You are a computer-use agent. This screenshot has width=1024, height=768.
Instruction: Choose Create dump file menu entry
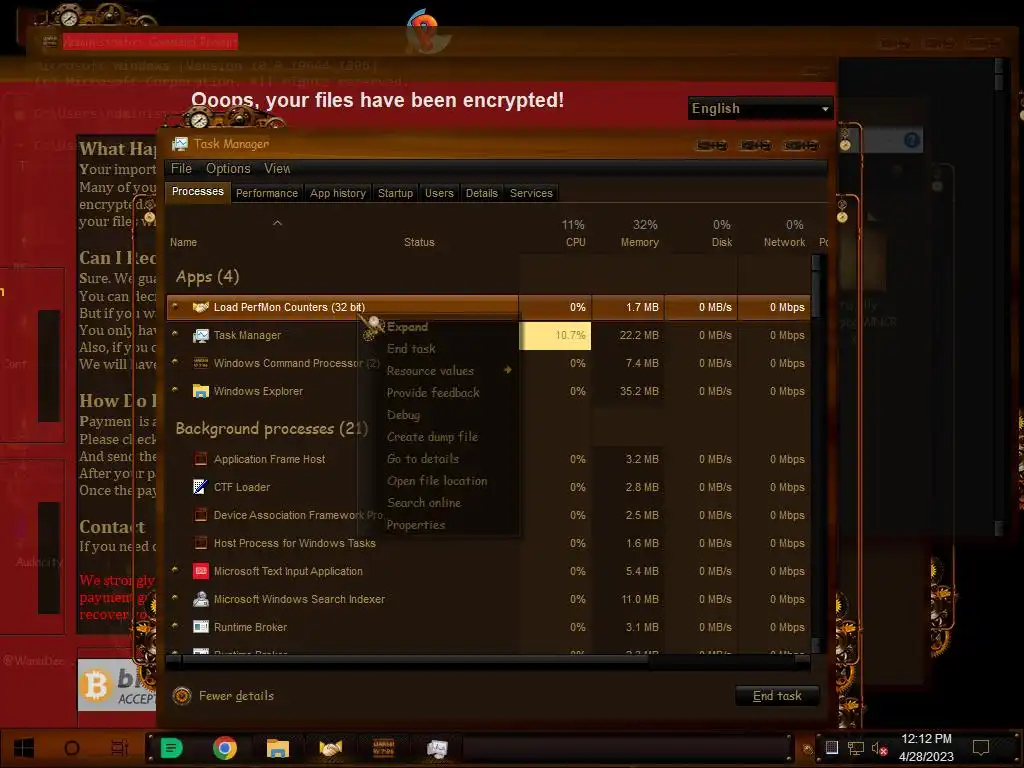tap(432, 437)
